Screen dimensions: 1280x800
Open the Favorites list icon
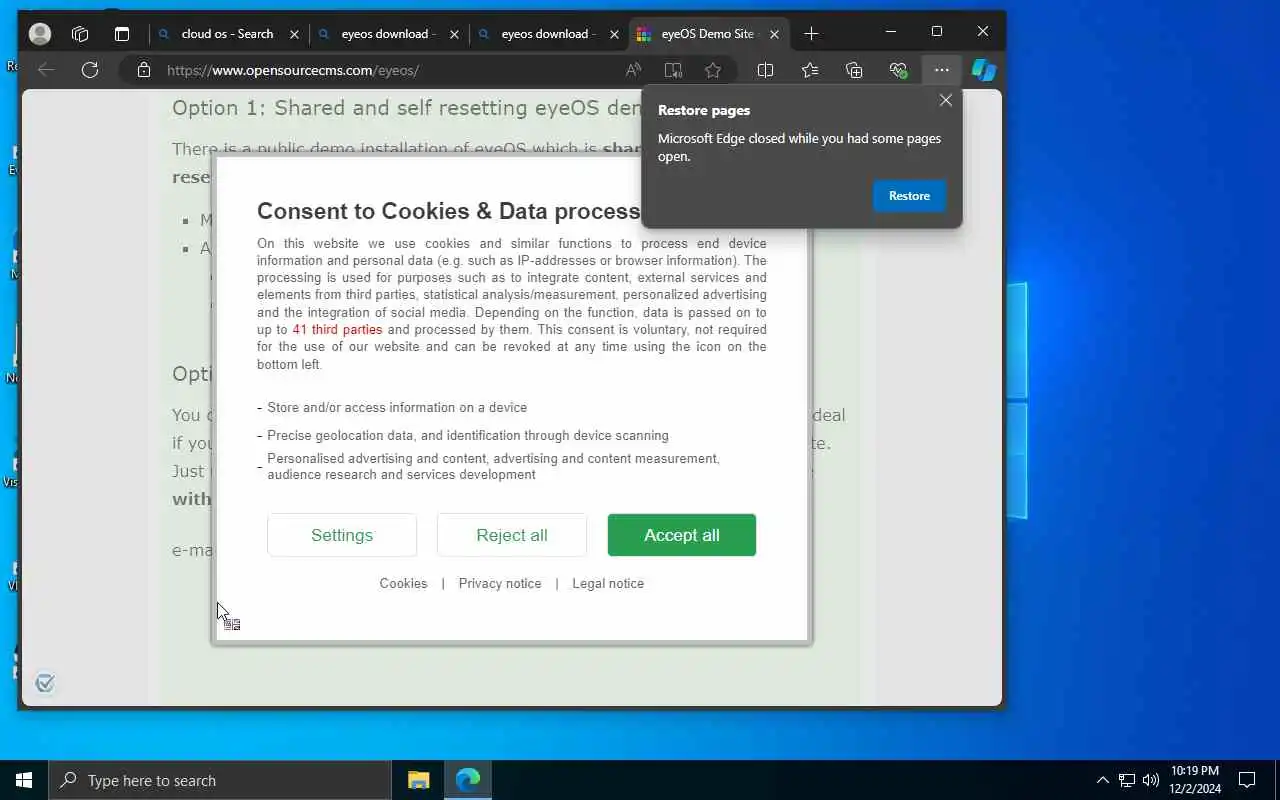coord(810,70)
